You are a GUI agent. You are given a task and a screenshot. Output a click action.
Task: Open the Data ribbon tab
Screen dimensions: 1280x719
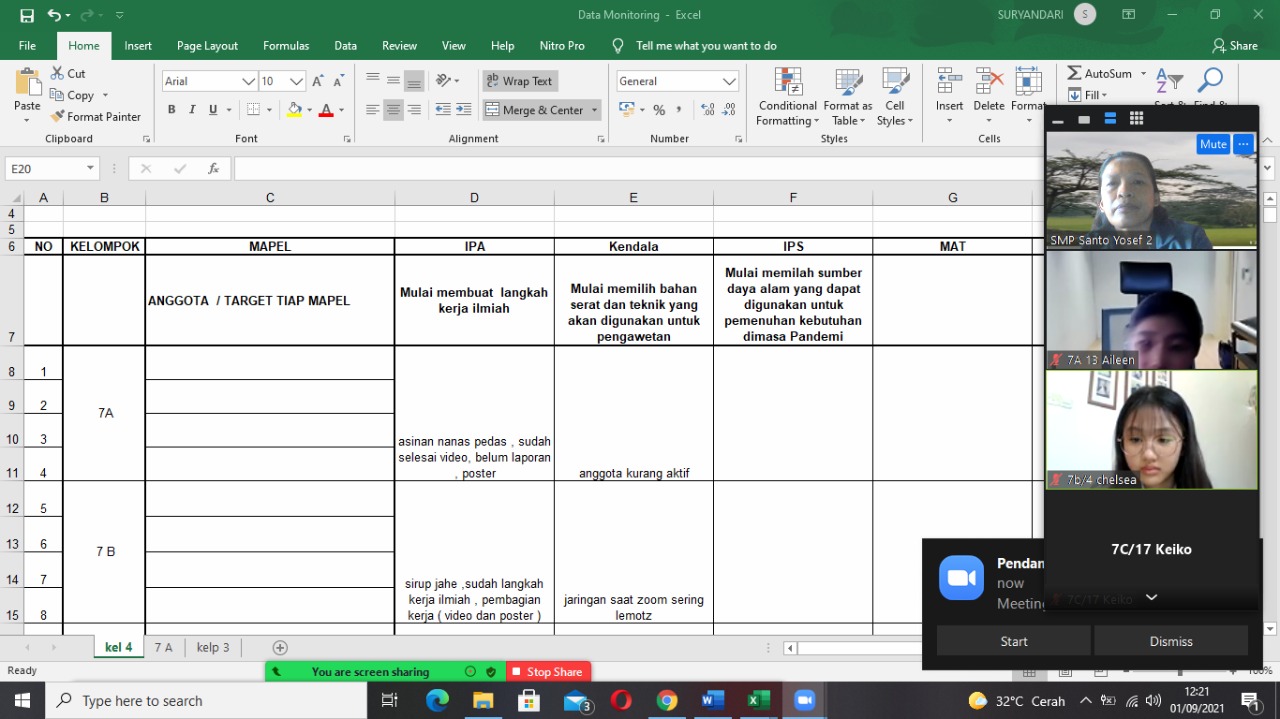(345, 46)
